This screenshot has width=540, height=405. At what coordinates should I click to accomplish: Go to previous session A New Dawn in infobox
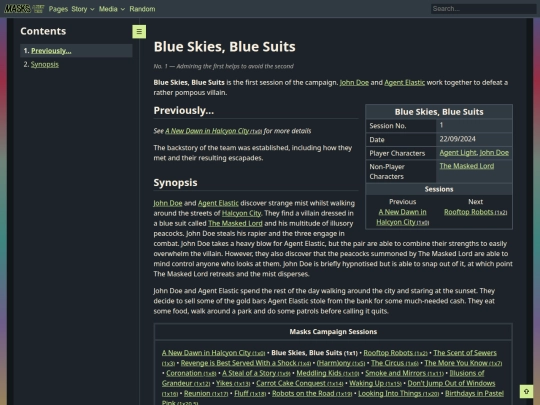coord(402,217)
